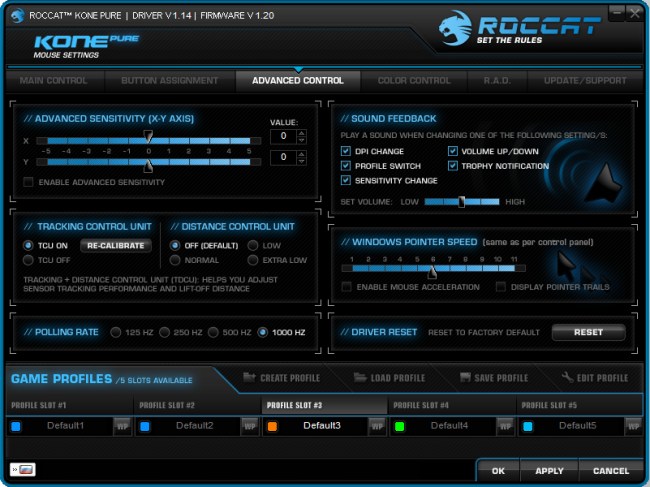
Task: Decrease the Y axis sensitivity value
Action: [303, 161]
